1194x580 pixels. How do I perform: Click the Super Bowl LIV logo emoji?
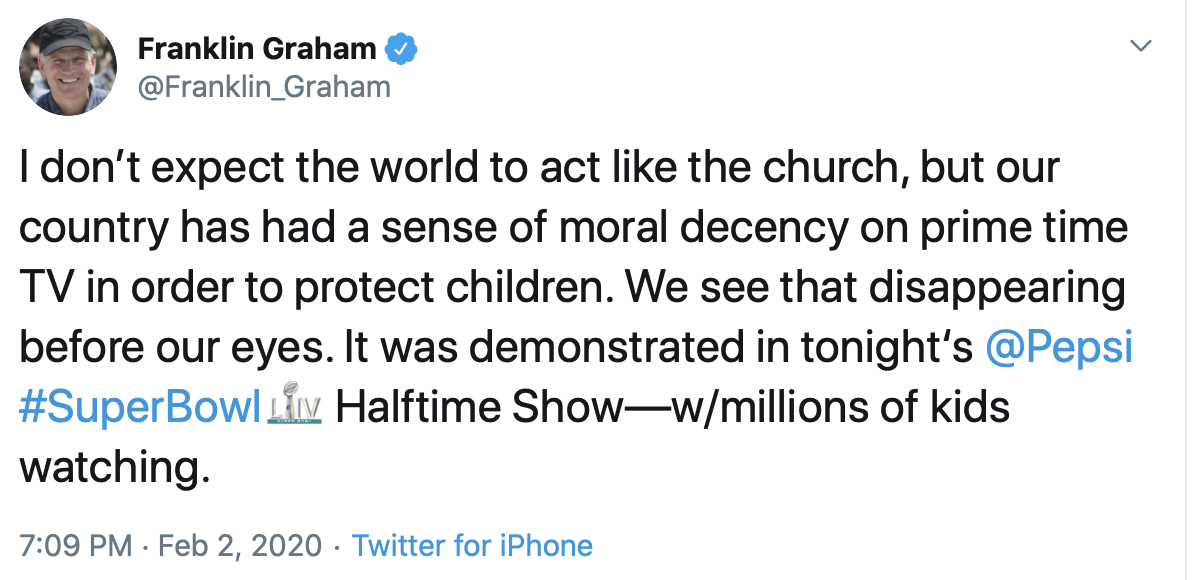(297, 408)
